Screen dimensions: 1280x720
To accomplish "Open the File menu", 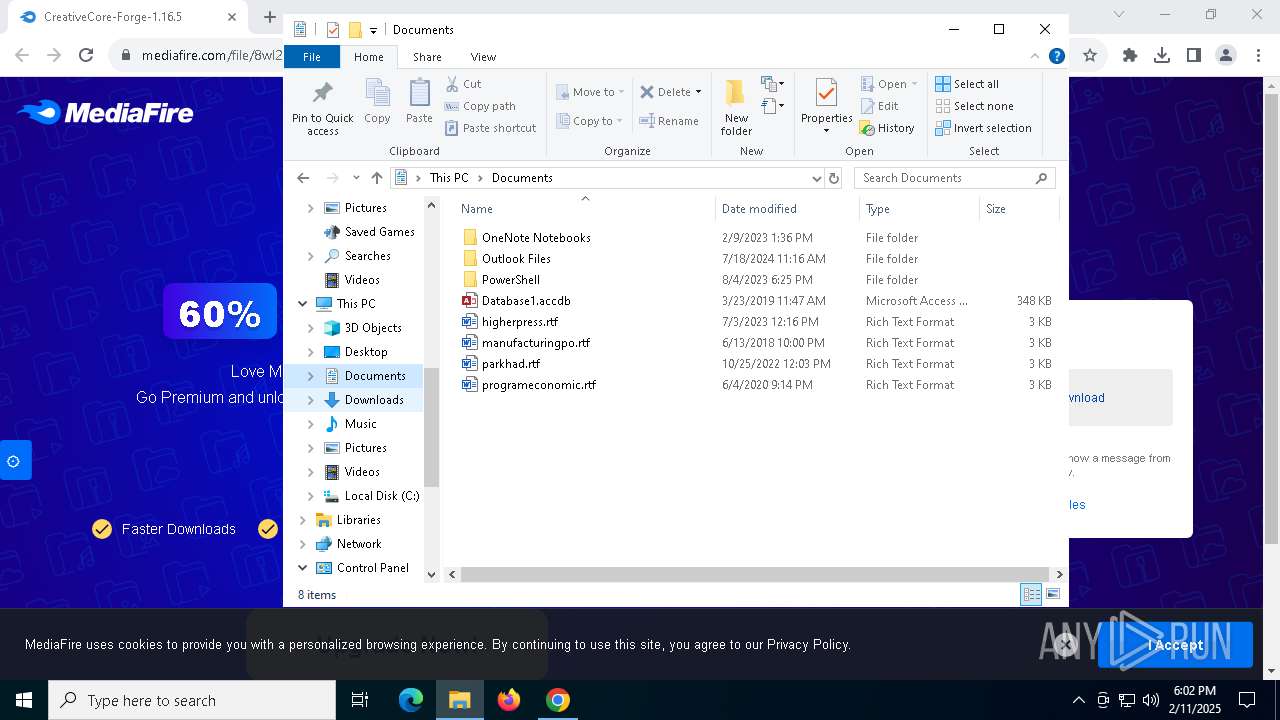I will (x=311, y=57).
